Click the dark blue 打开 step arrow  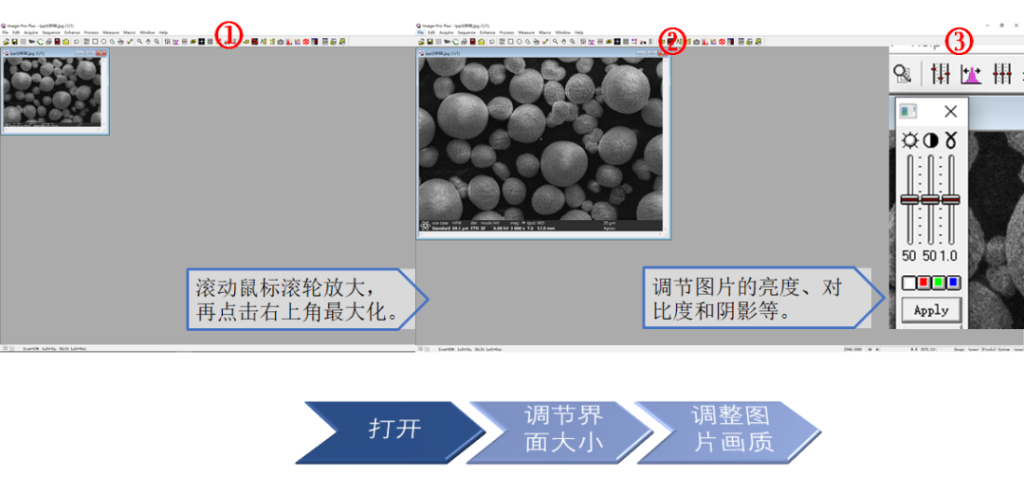click(386, 430)
